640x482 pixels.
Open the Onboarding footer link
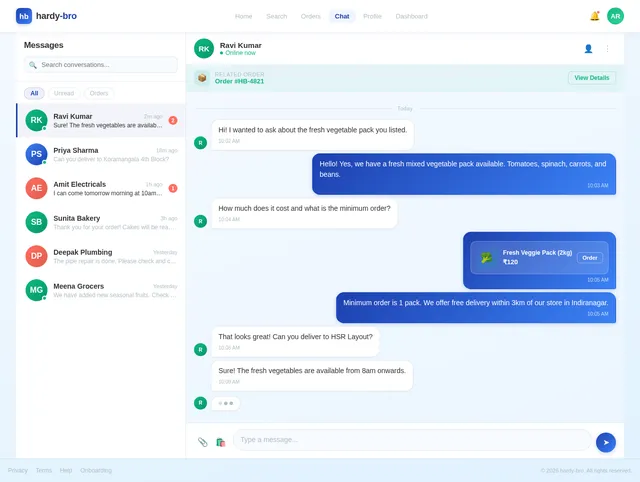96,470
